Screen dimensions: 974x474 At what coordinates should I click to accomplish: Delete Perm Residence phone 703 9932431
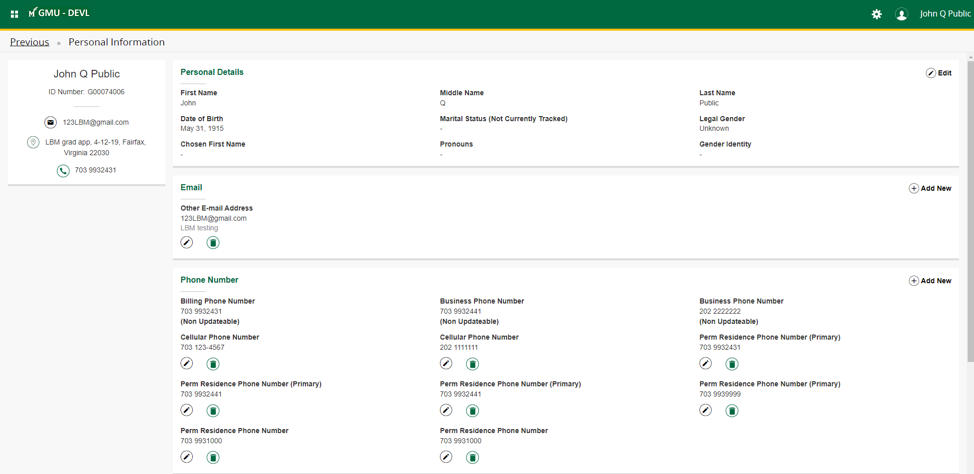click(x=732, y=364)
